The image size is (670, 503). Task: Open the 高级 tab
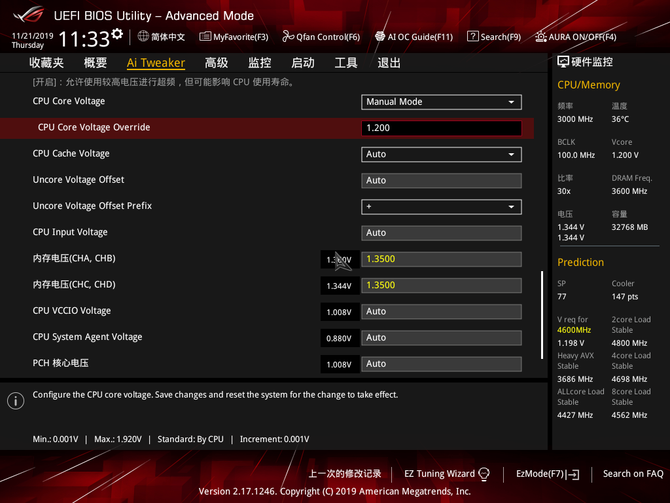(x=216, y=63)
